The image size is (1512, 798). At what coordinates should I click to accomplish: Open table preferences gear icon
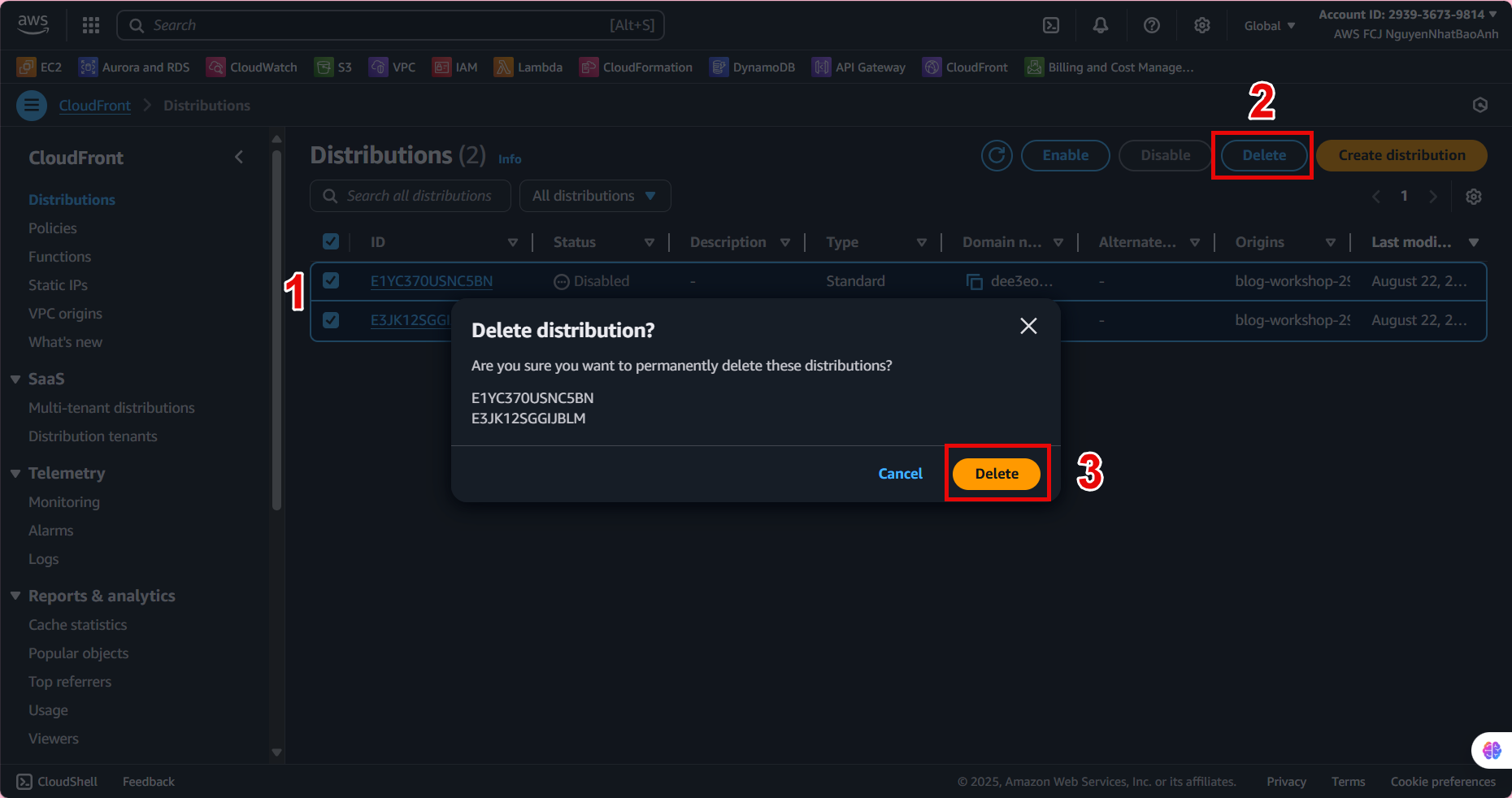coord(1473,197)
